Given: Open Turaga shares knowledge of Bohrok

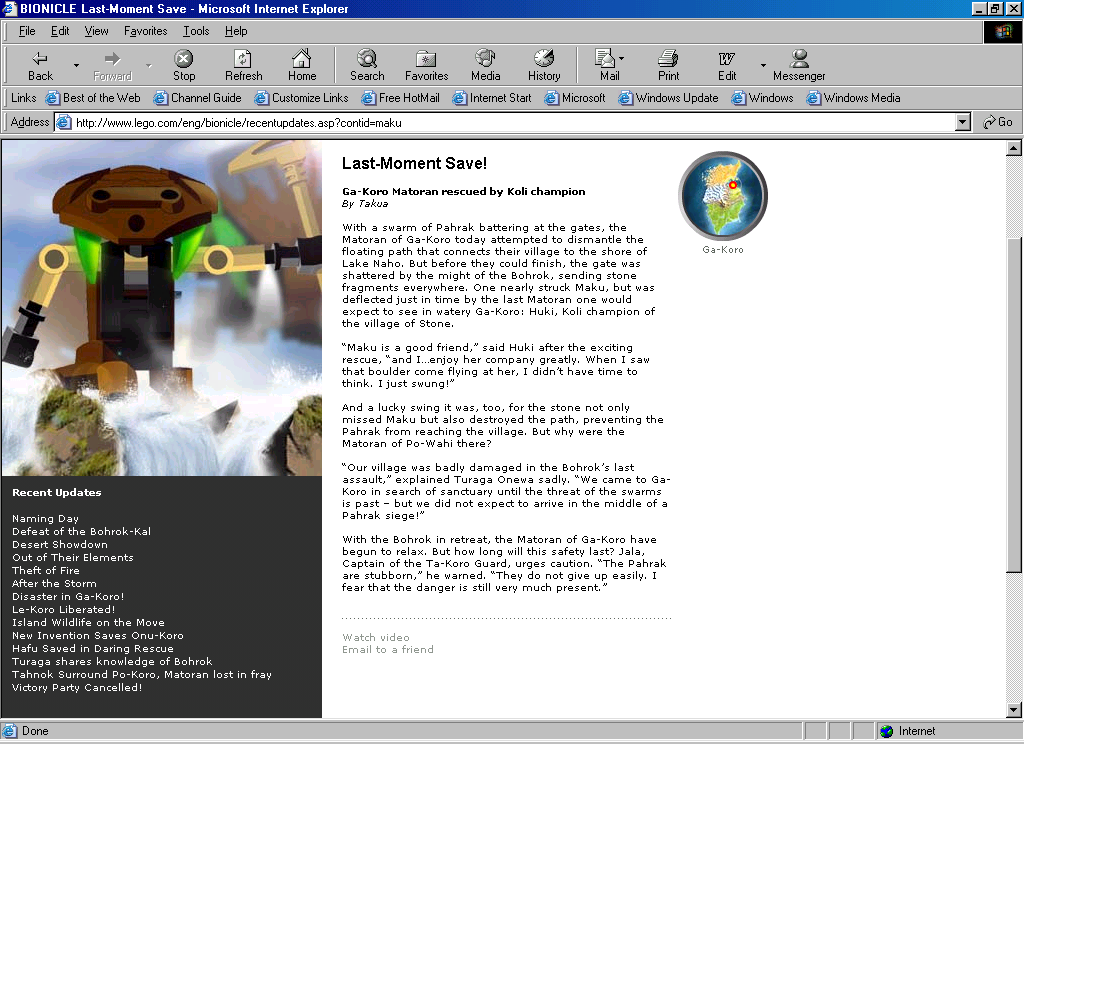Looking at the screenshot, I should [112, 662].
